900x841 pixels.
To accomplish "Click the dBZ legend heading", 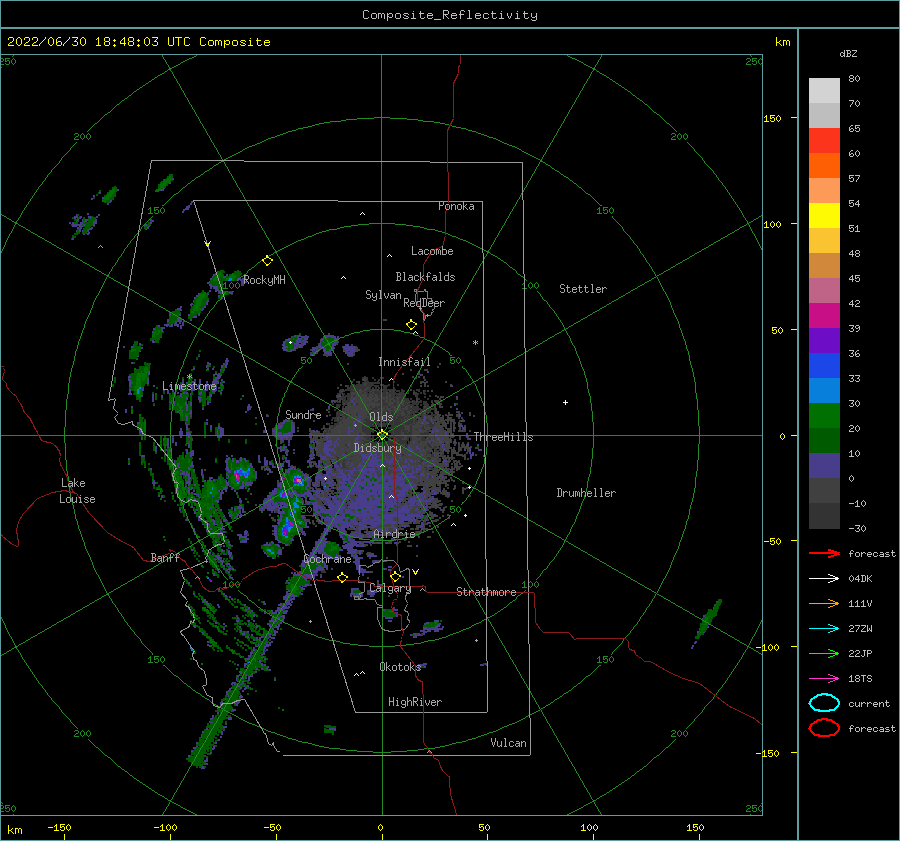I will click(x=848, y=53).
